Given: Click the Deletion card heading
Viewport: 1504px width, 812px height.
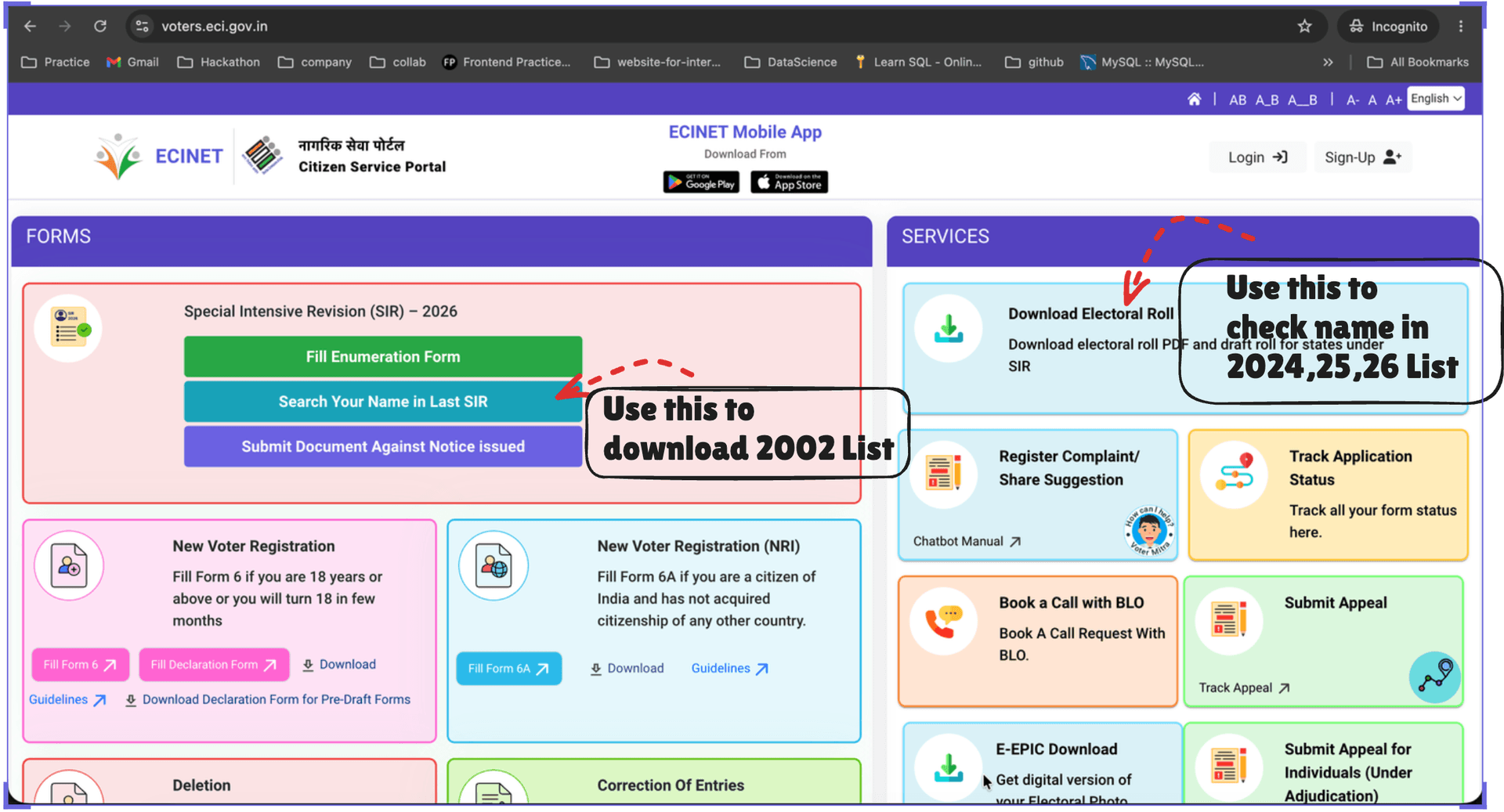Looking at the screenshot, I should tap(201, 785).
